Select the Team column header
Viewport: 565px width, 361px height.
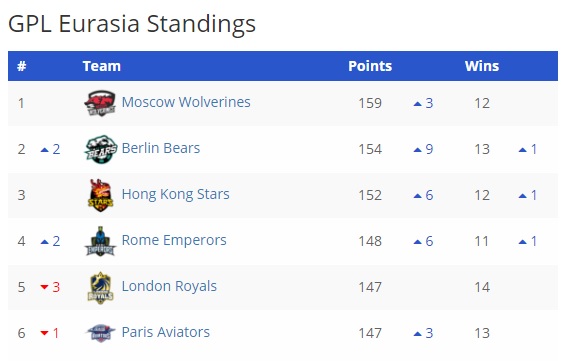click(x=102, y=66)
